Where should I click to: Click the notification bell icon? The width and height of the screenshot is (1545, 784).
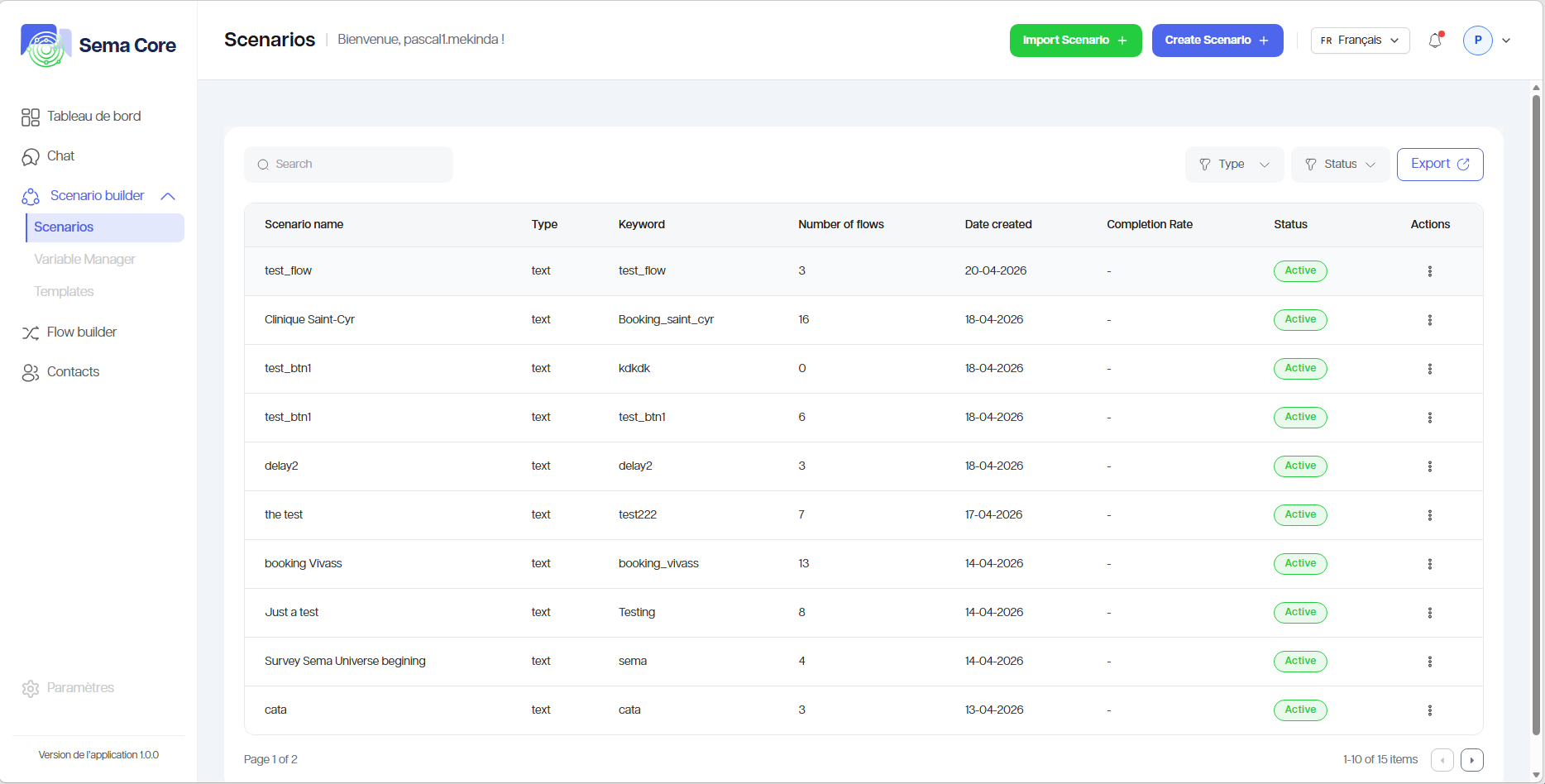tap(1435, 41)
